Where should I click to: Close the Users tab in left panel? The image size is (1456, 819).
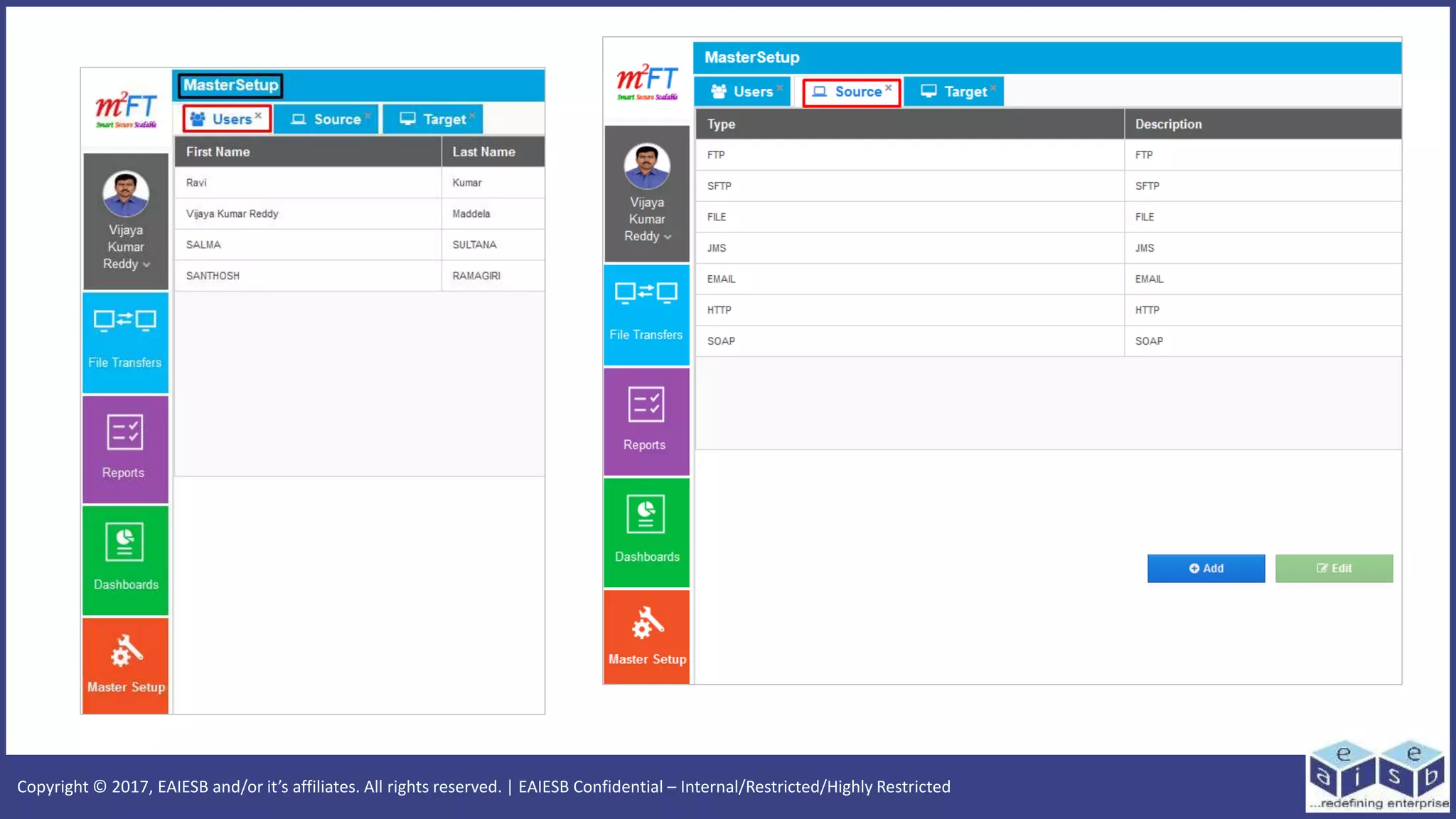pos(259,115)
